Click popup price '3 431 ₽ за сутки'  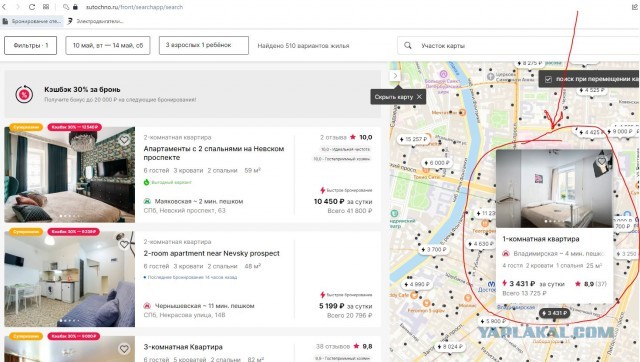(534, 284)
